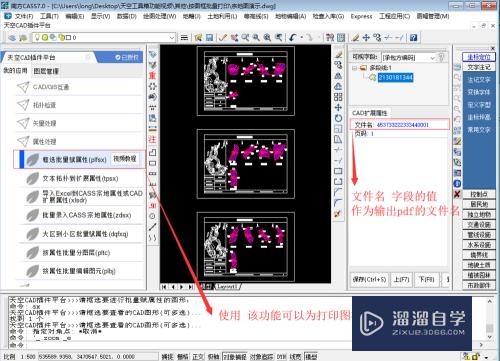Click the Save floppy-disk toolbar icon
Screen dimensions: 500x361
(x=209, y=38)
